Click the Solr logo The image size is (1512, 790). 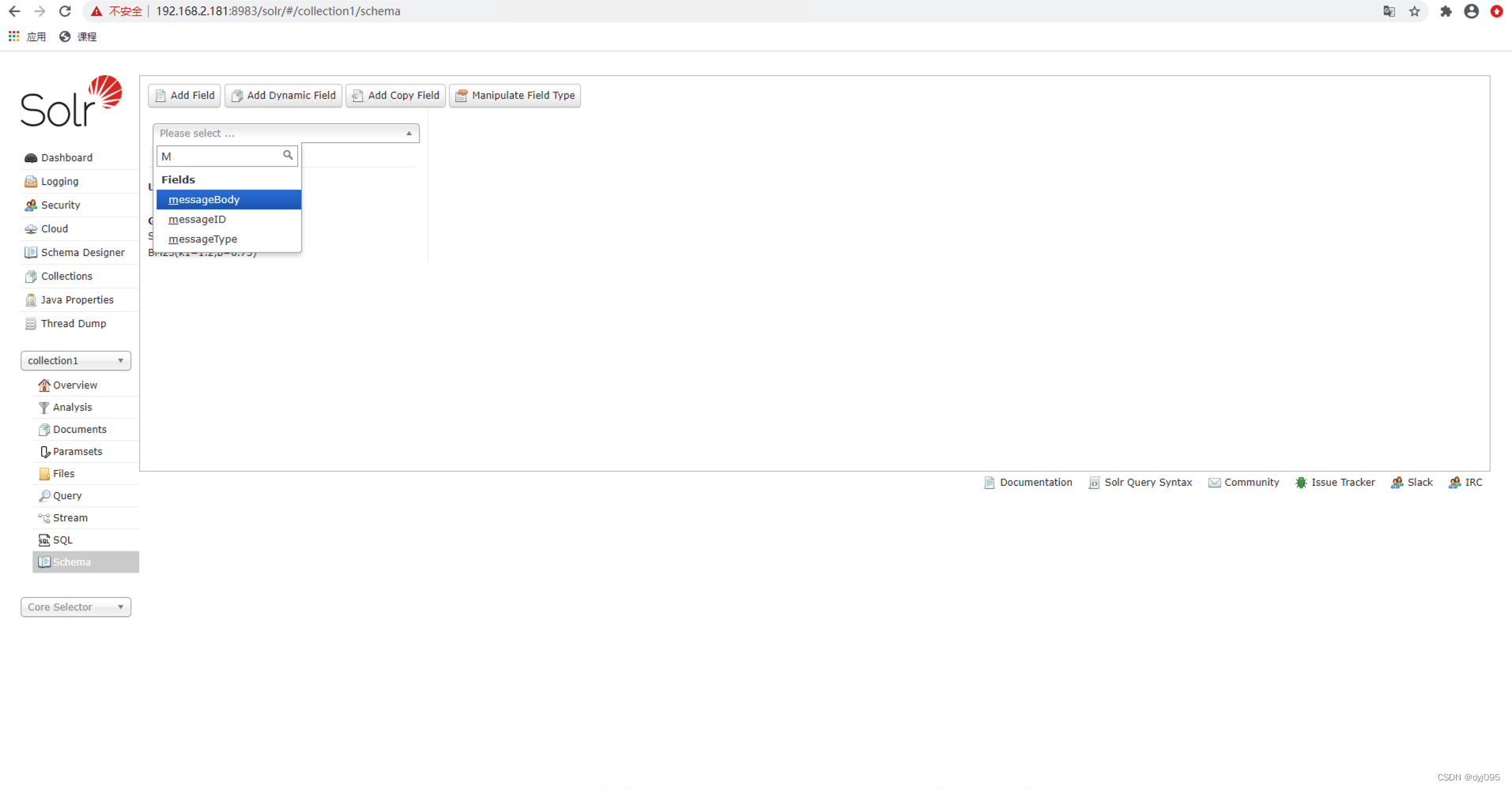pyautogui.click(x=71, y=102)
